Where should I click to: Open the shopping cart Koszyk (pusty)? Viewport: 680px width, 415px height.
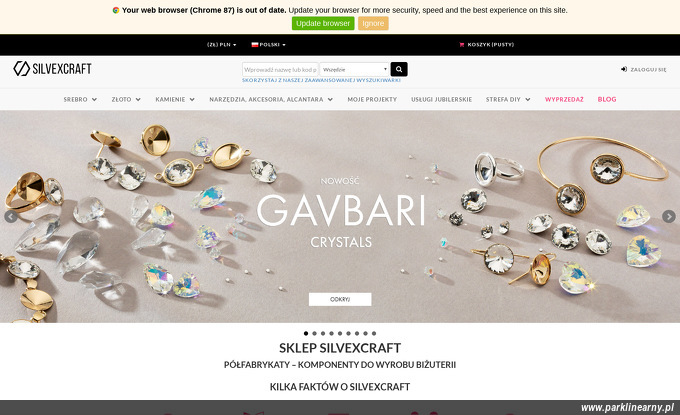pos(486,45)
